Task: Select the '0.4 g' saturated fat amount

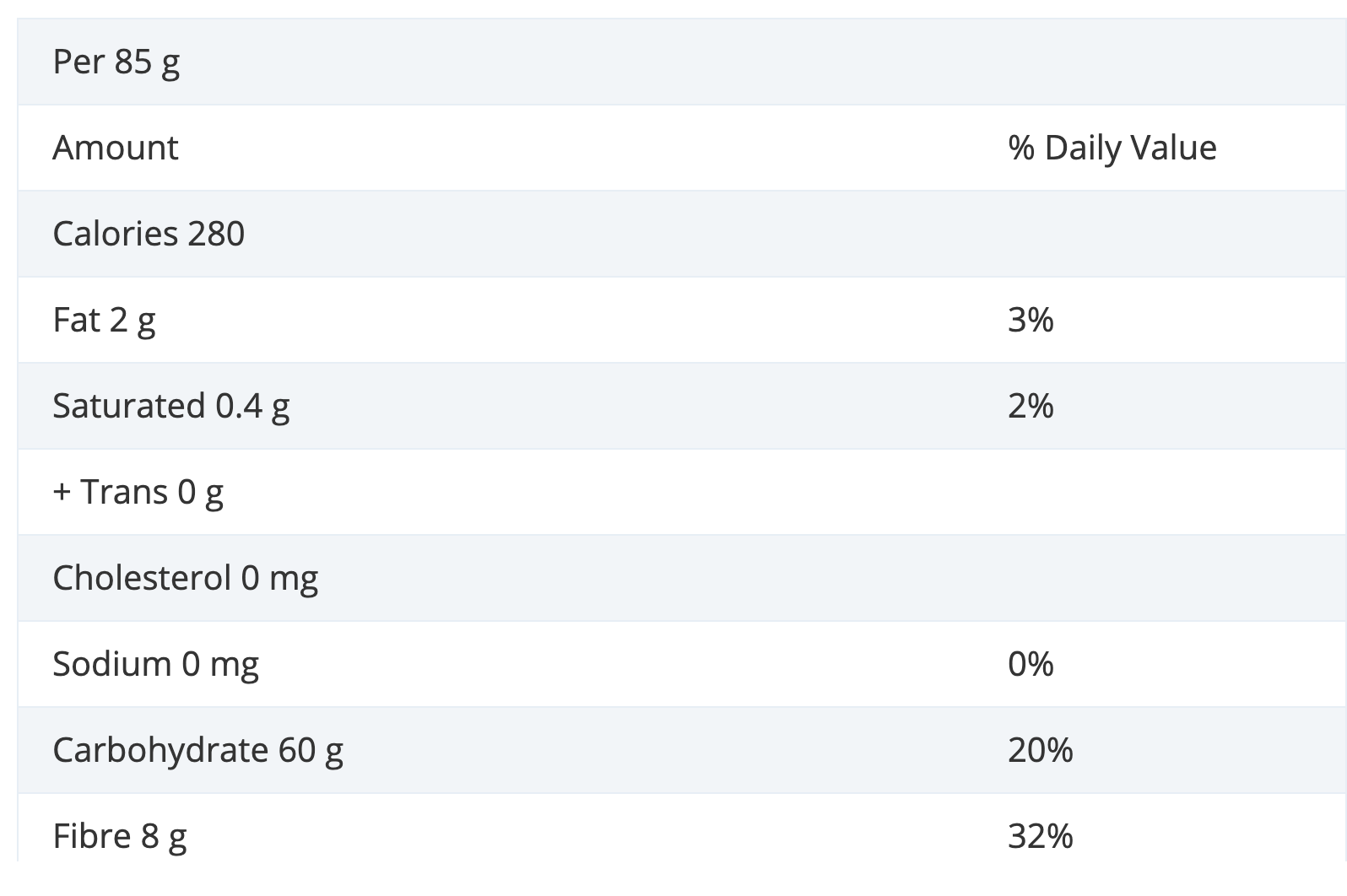Action: (252, 407)
